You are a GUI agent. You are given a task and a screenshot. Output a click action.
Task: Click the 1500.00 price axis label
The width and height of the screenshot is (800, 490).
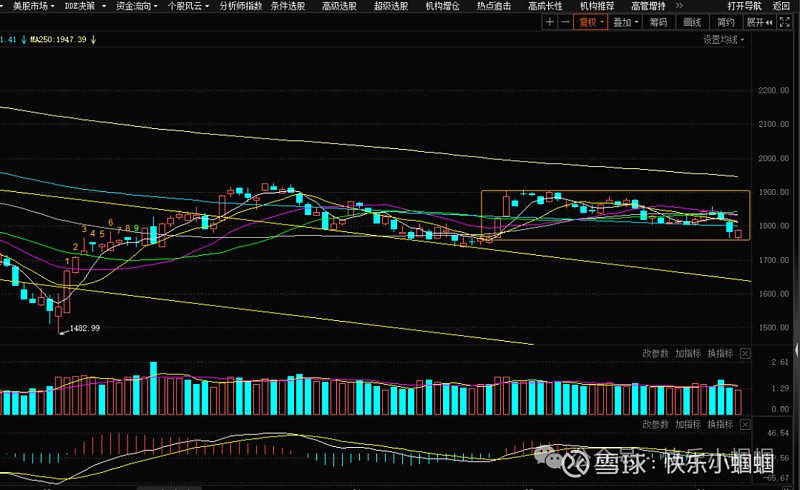[x=773, y=328]
